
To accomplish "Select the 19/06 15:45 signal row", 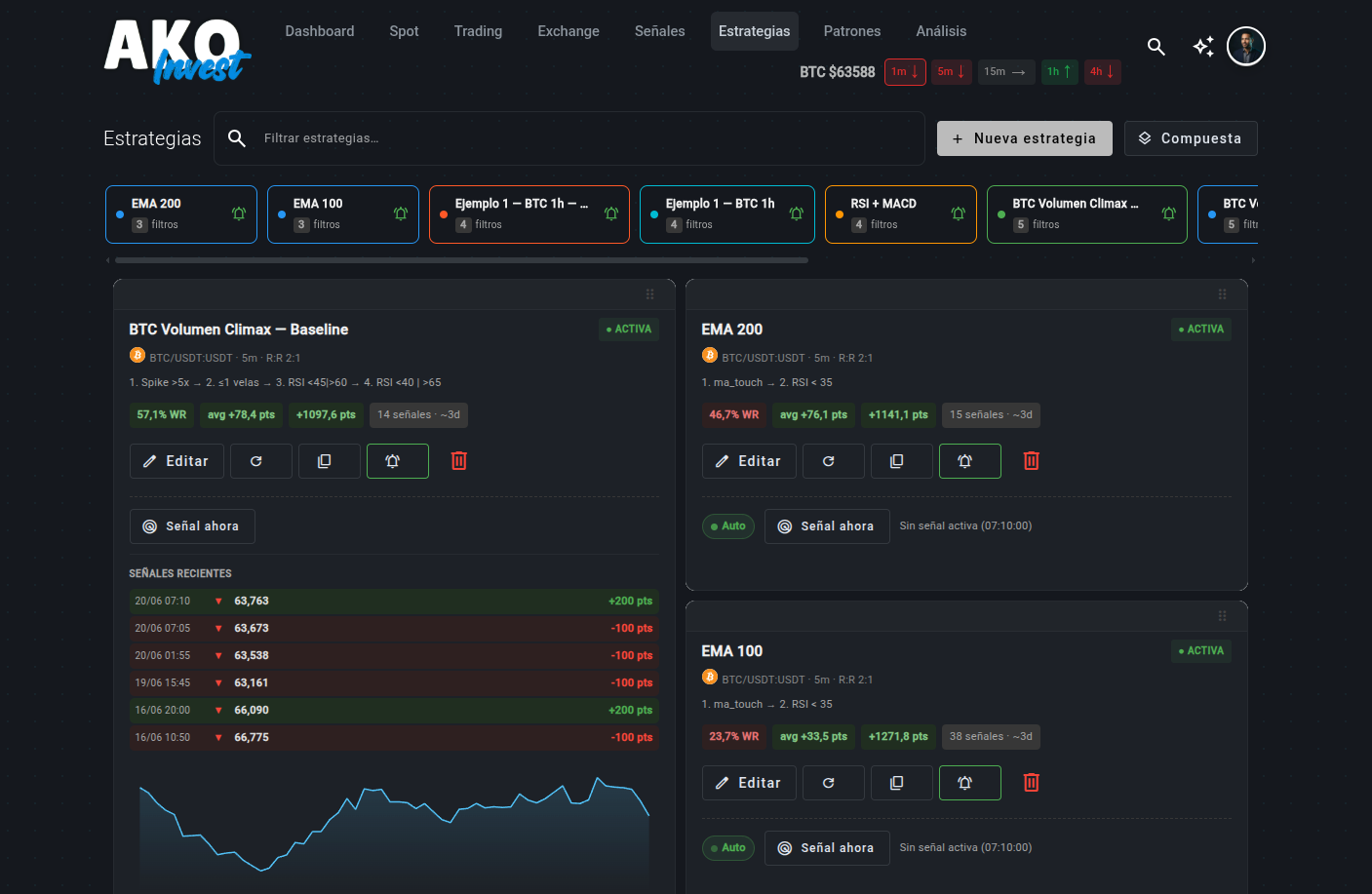I will (x=394, y=683).
